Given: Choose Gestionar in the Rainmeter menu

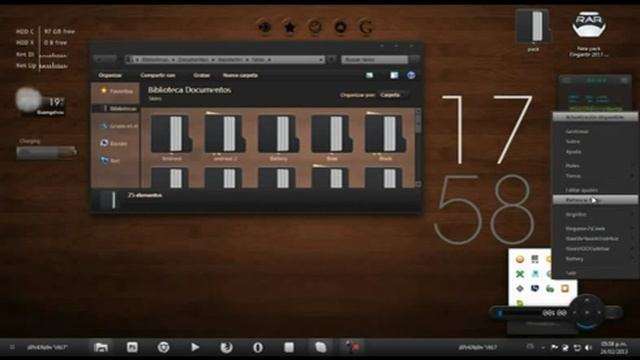Looking at the screenshot, I should click(x=595, y=131).
